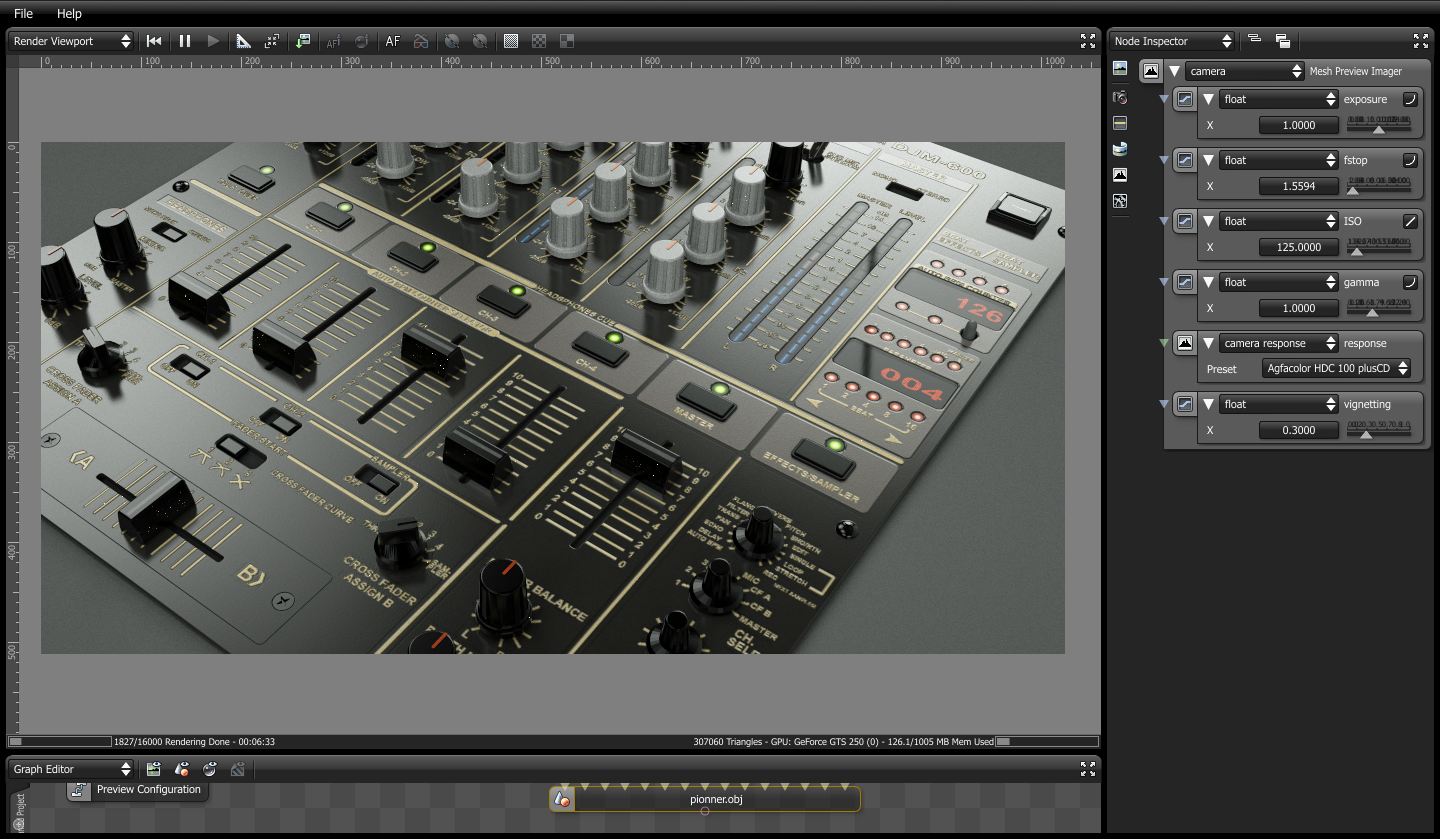Screen dimensions: 1440x839
Task: Click the vignetting float node icon
Action: (x=1185, y=404)
